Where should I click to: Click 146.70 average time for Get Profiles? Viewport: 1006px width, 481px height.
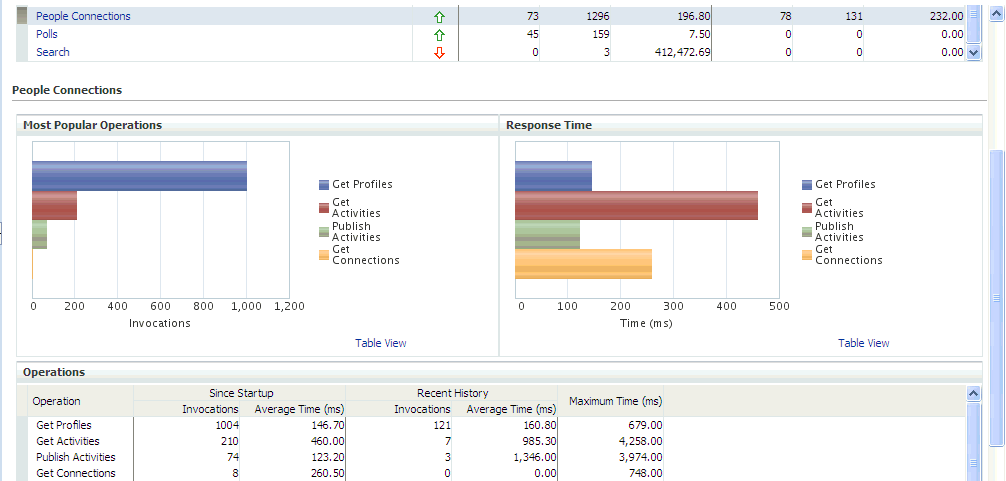click(x=327, y=425)
